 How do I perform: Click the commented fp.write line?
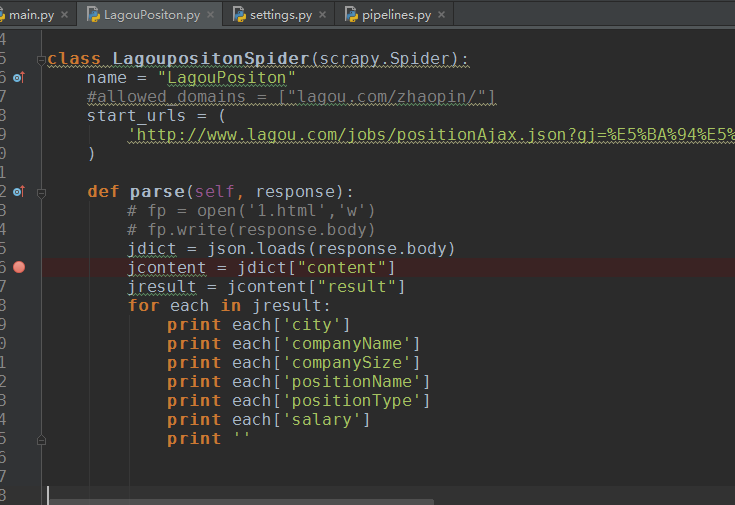pyautogui.click(x=251, y=230)
